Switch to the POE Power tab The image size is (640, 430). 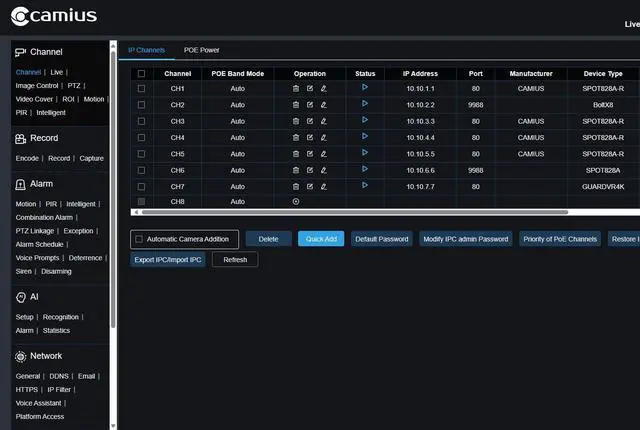[201, 50]
